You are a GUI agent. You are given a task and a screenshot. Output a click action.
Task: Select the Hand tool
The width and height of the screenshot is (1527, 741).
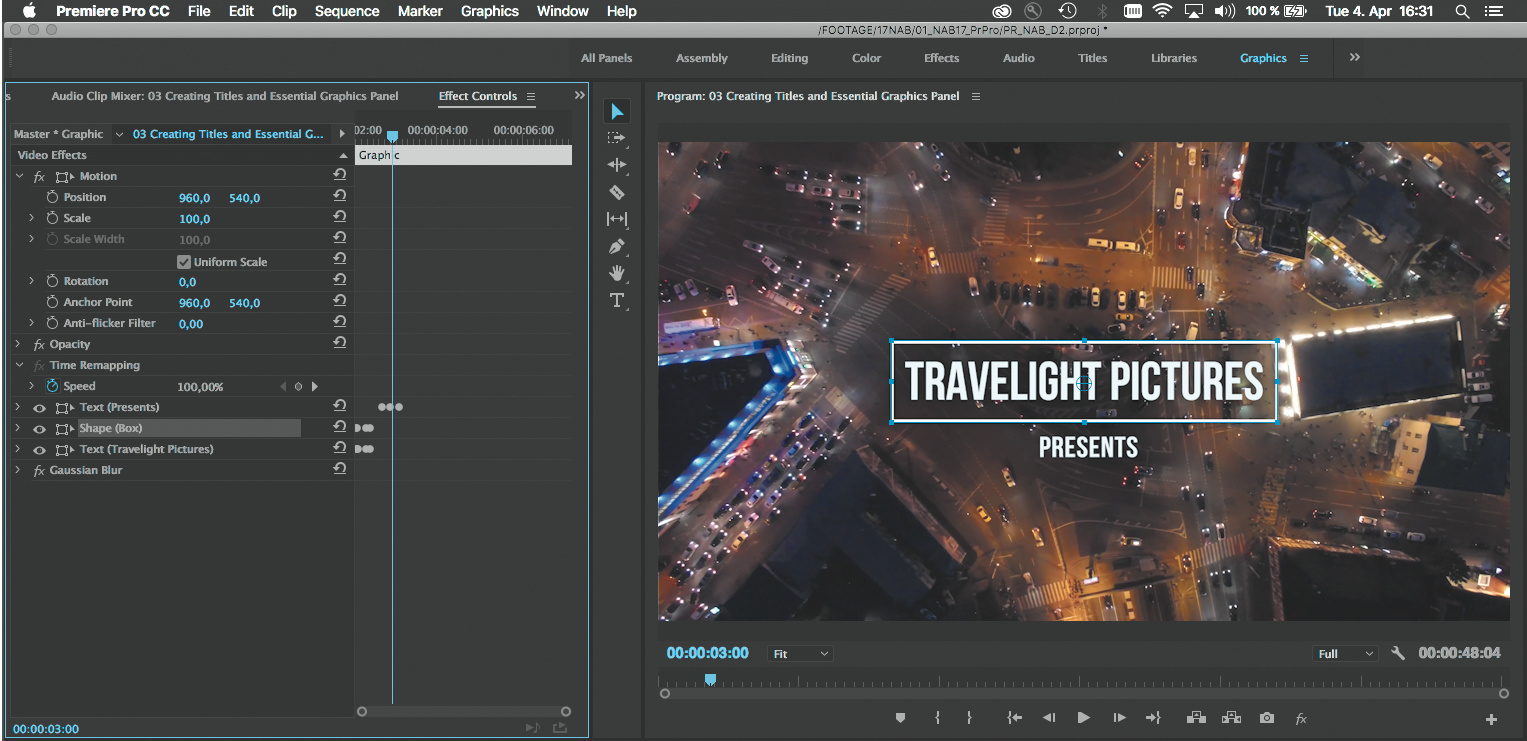click(617, 273)
